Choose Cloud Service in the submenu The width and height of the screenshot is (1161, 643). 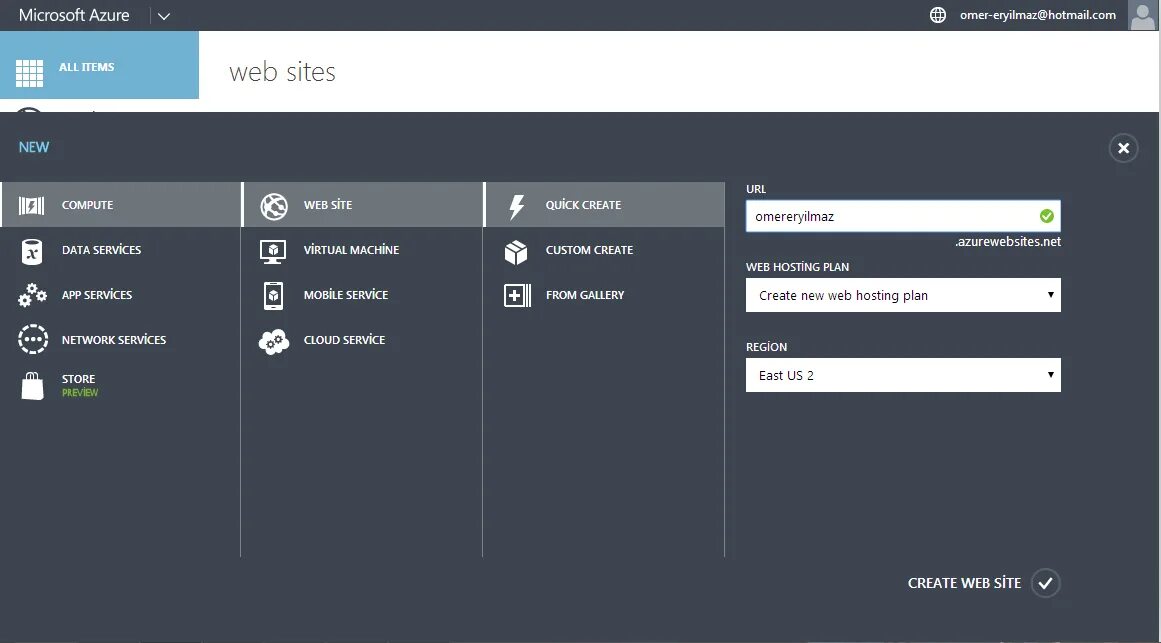[363, 339]
